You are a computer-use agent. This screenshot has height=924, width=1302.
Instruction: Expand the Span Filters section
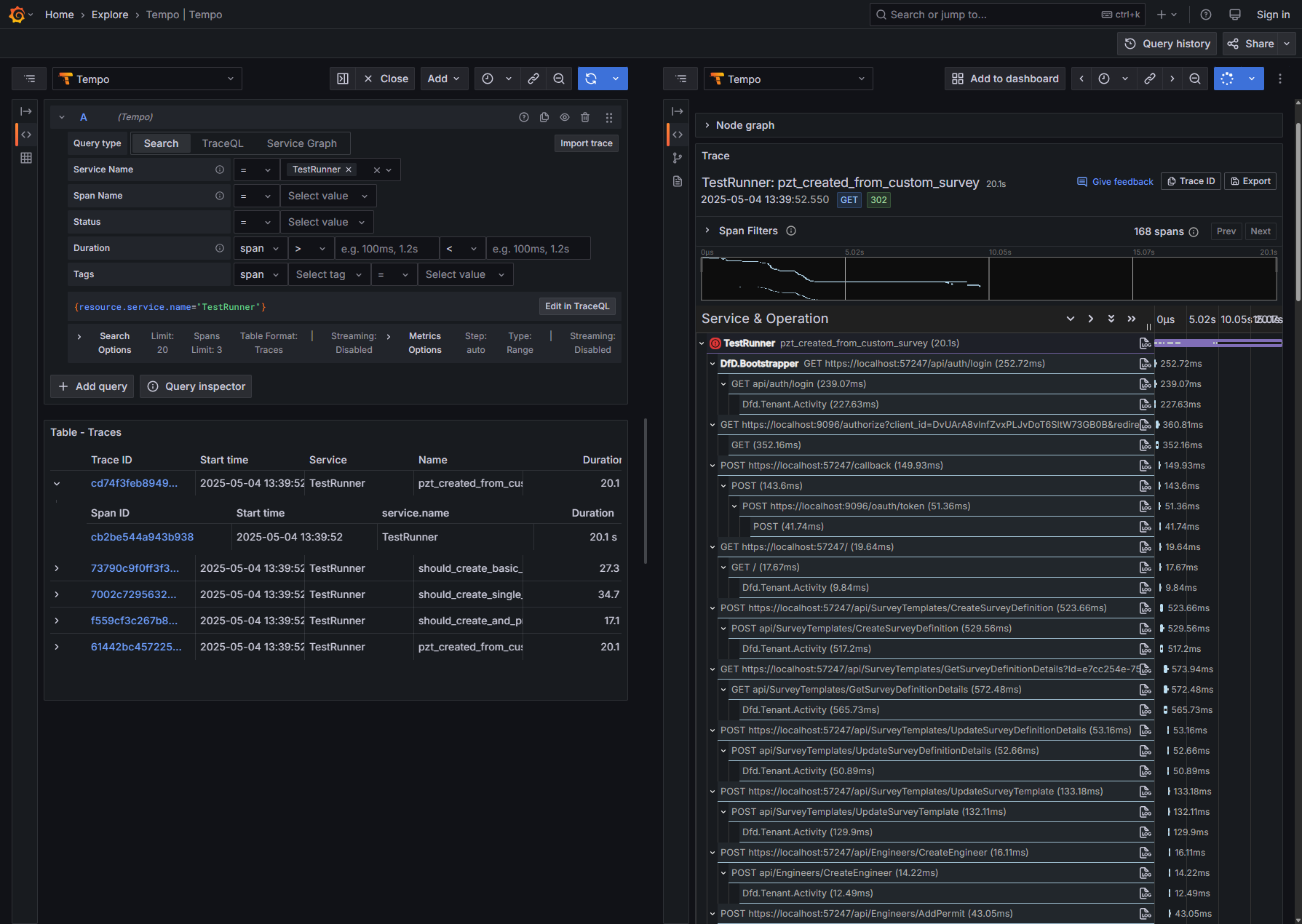click(x=707, y=231)
